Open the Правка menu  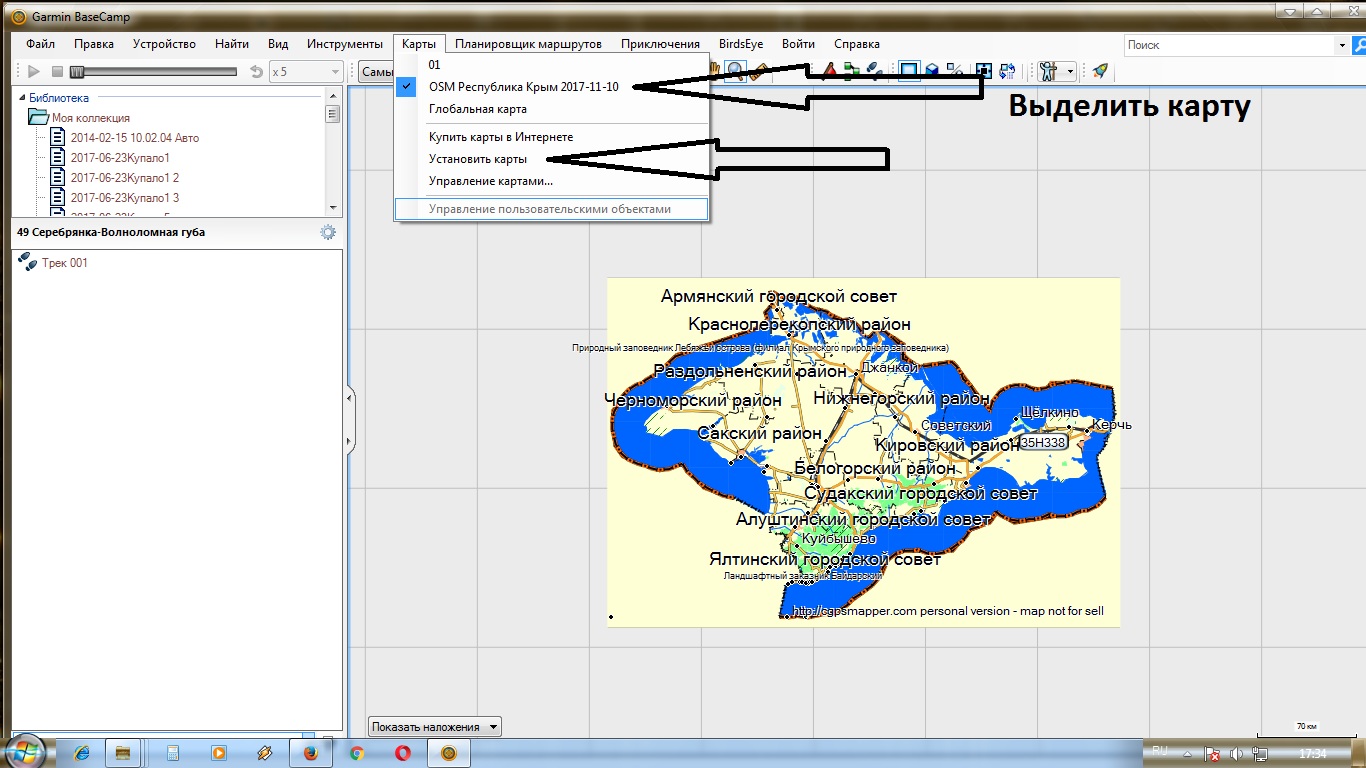(94, 44)
